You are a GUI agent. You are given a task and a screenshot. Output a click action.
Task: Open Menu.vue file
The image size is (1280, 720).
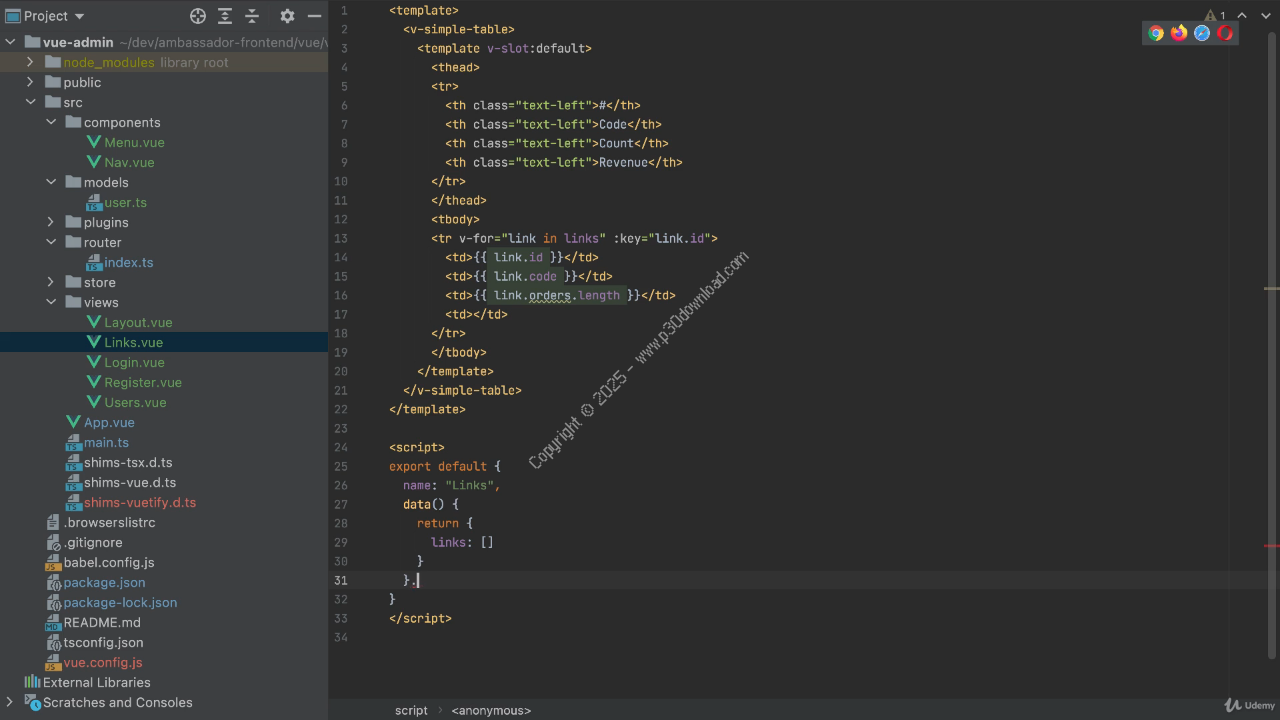click(134, 142)
